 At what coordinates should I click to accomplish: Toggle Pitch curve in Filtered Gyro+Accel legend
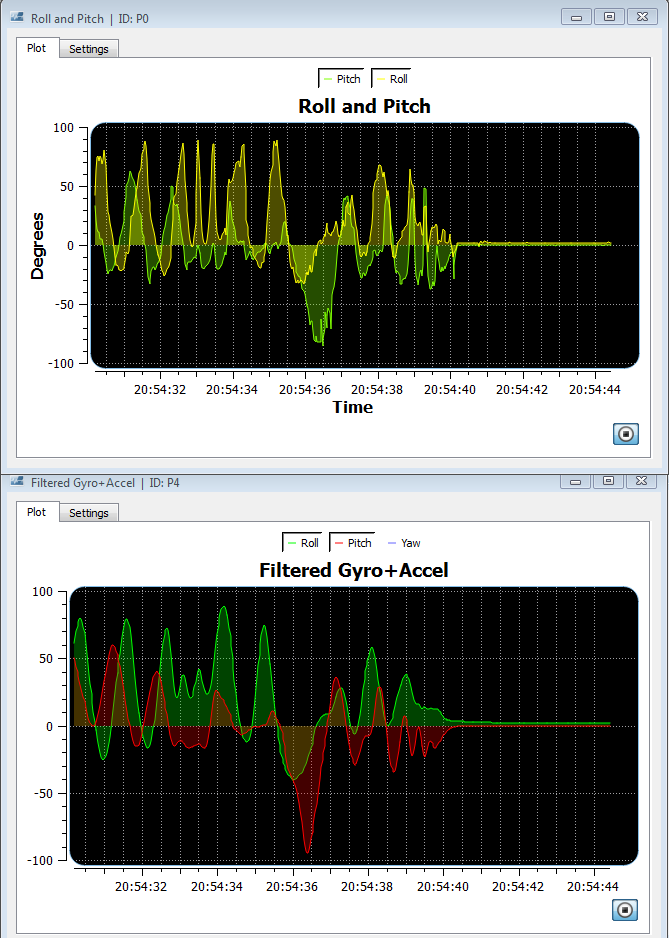352,543
